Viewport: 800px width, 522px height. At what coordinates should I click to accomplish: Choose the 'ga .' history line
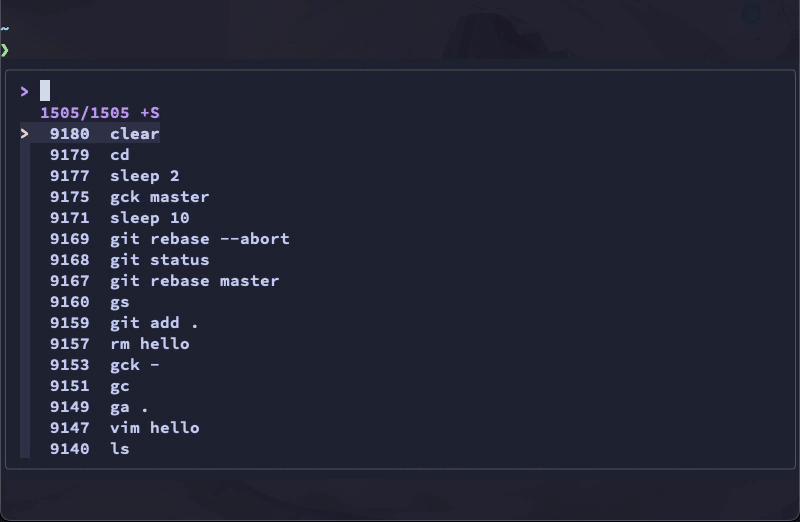pyautogui.click(x=129, y=407)
